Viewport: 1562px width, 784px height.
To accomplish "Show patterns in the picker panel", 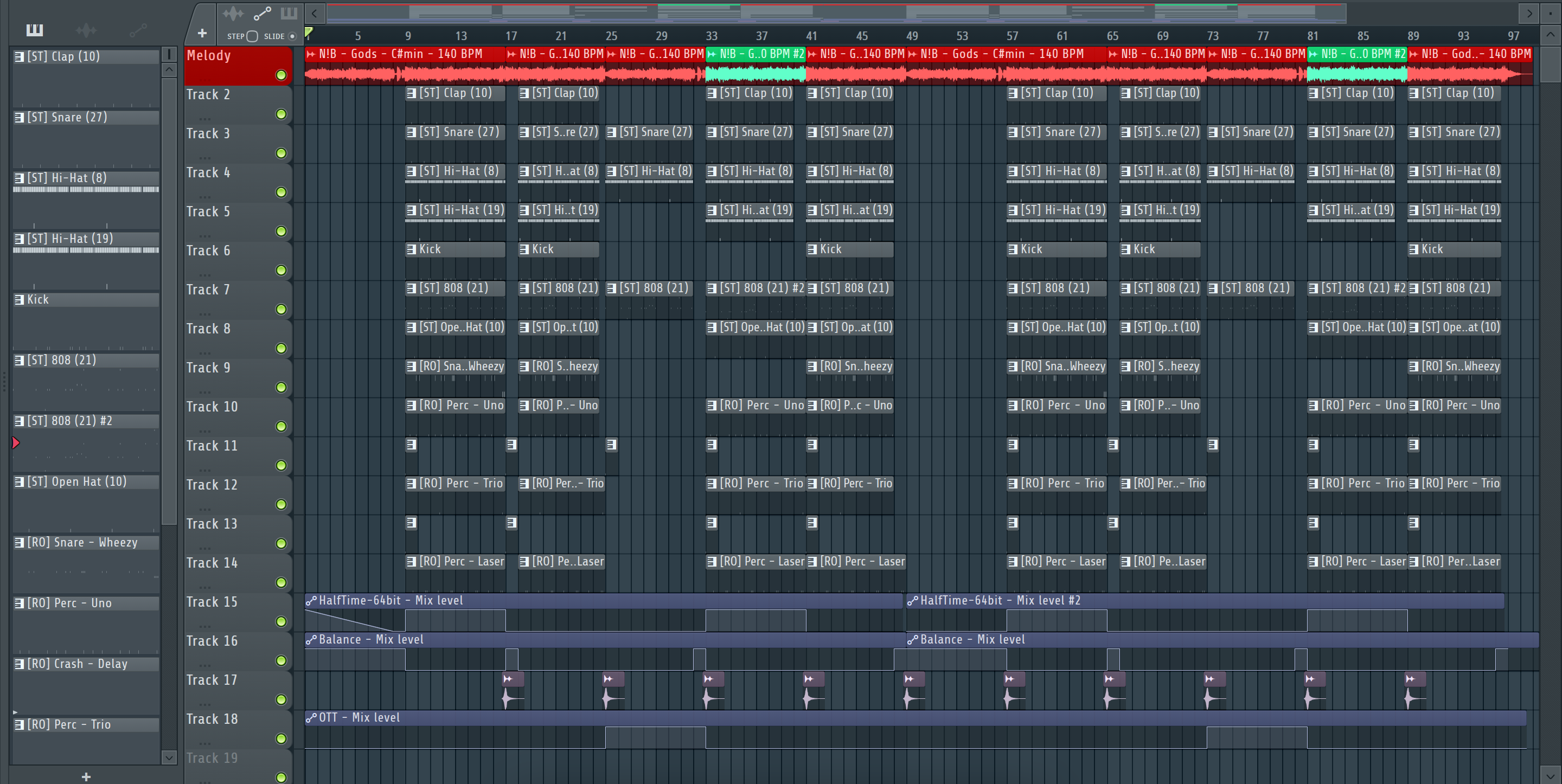I will tap(35, 30).
